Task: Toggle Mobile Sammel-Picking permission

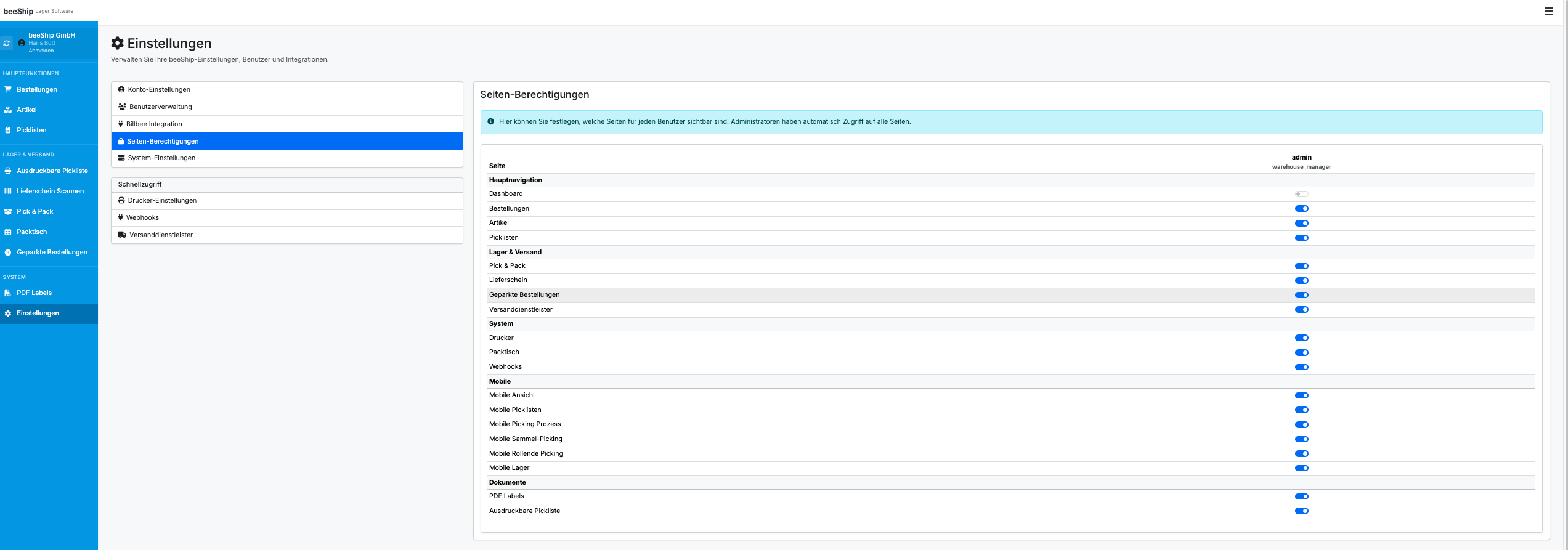Action: click(1301, 439)
